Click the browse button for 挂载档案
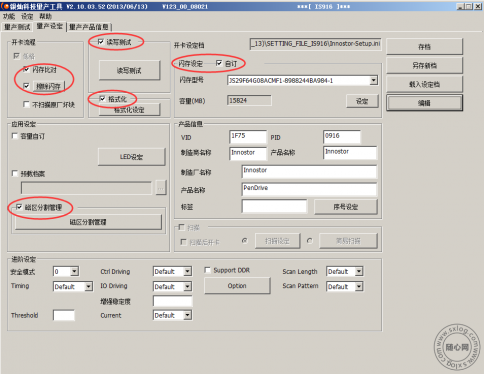The image size is (484, 374). tap(161, 188)
